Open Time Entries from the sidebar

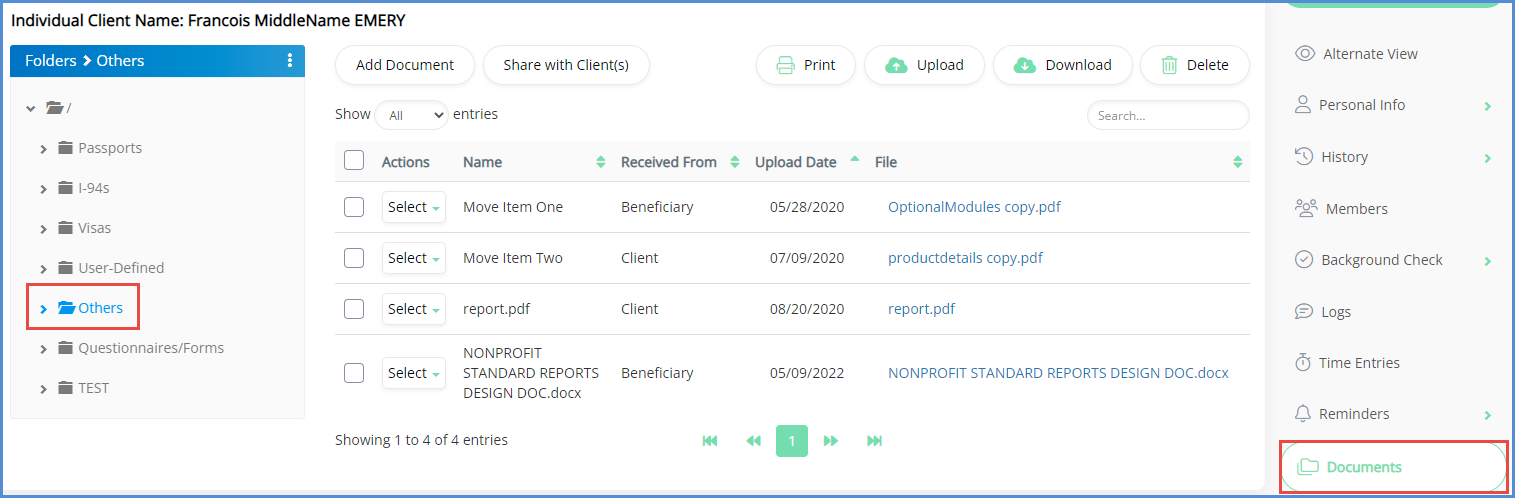1358,363
